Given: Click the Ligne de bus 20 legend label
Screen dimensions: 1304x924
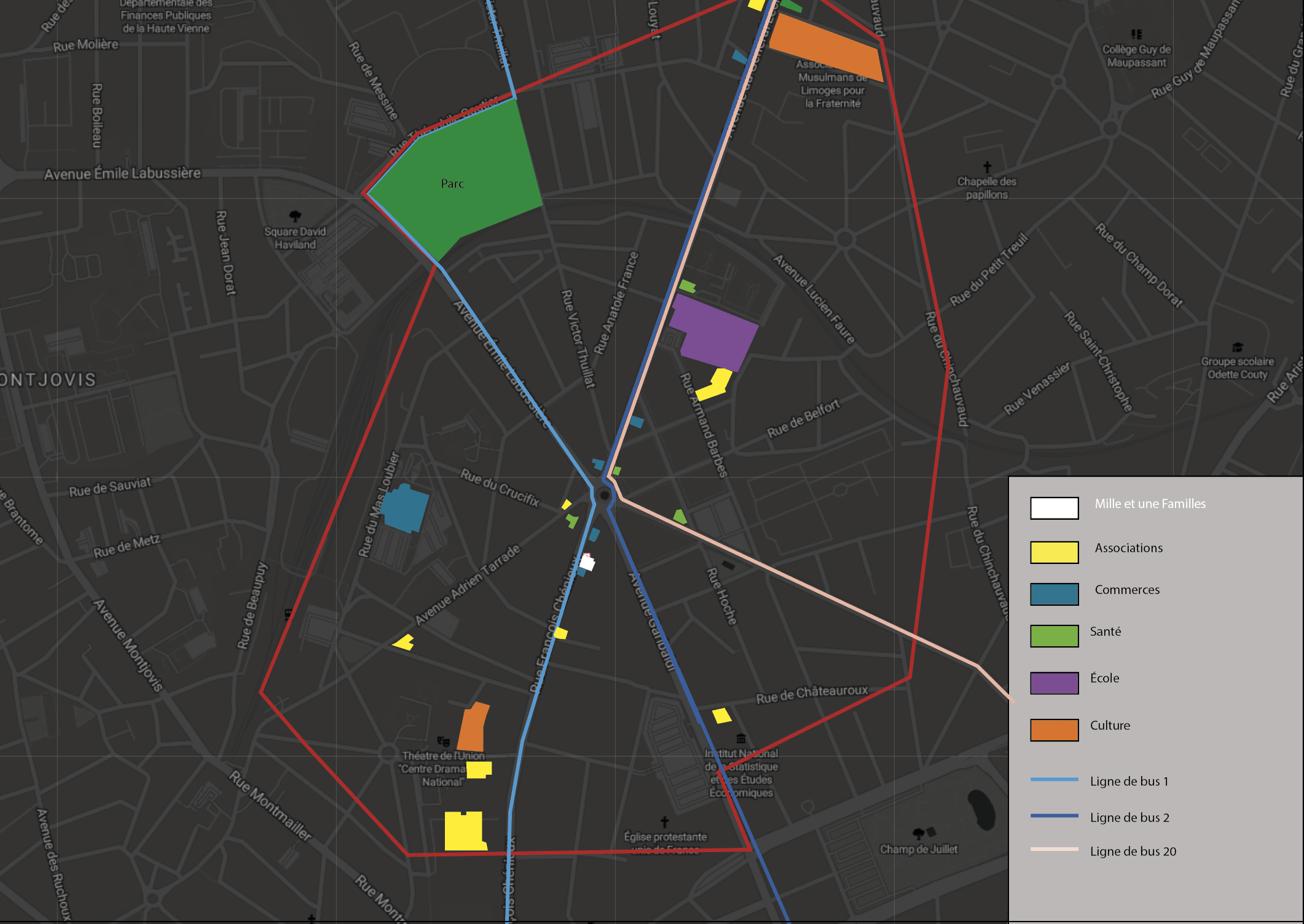Looking at the screenshot, I should coord(1133,852).
